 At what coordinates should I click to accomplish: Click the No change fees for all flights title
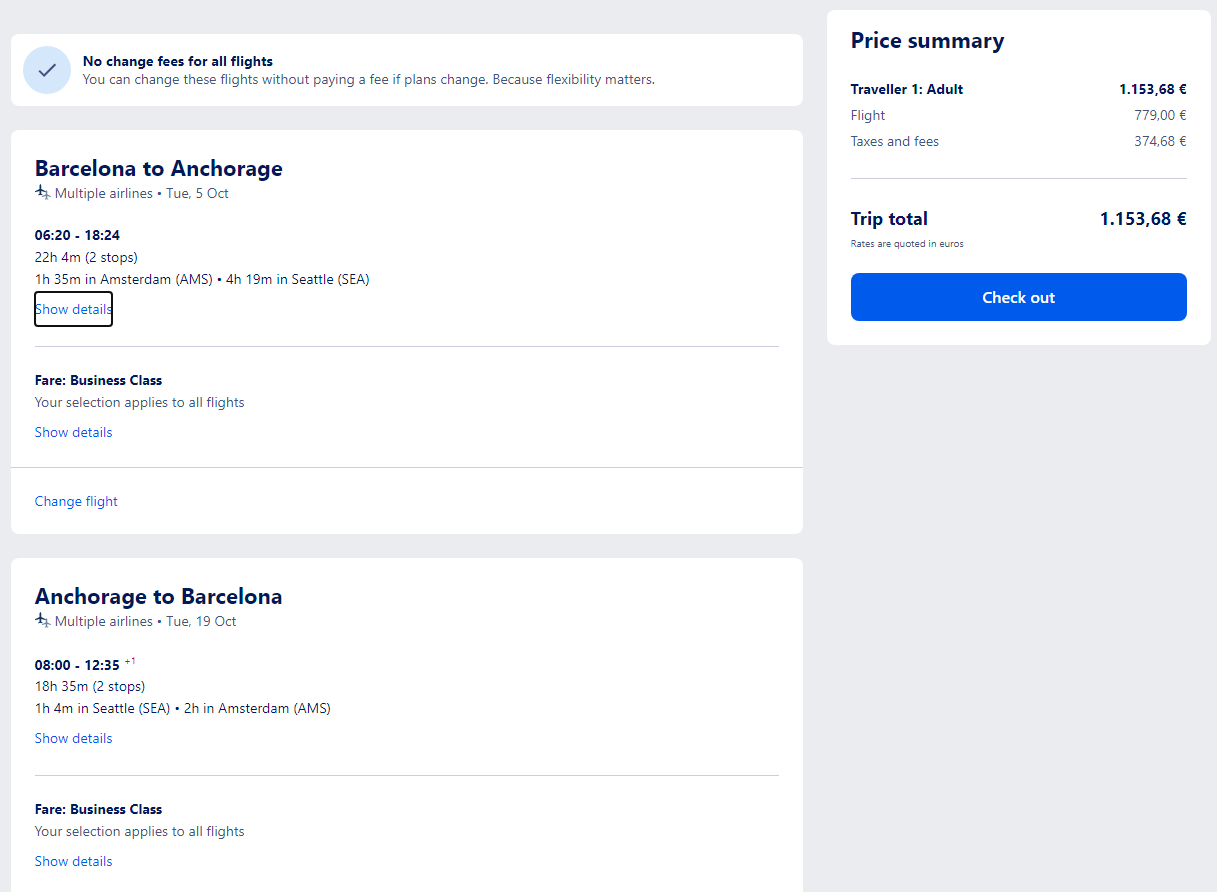[178, 61]
